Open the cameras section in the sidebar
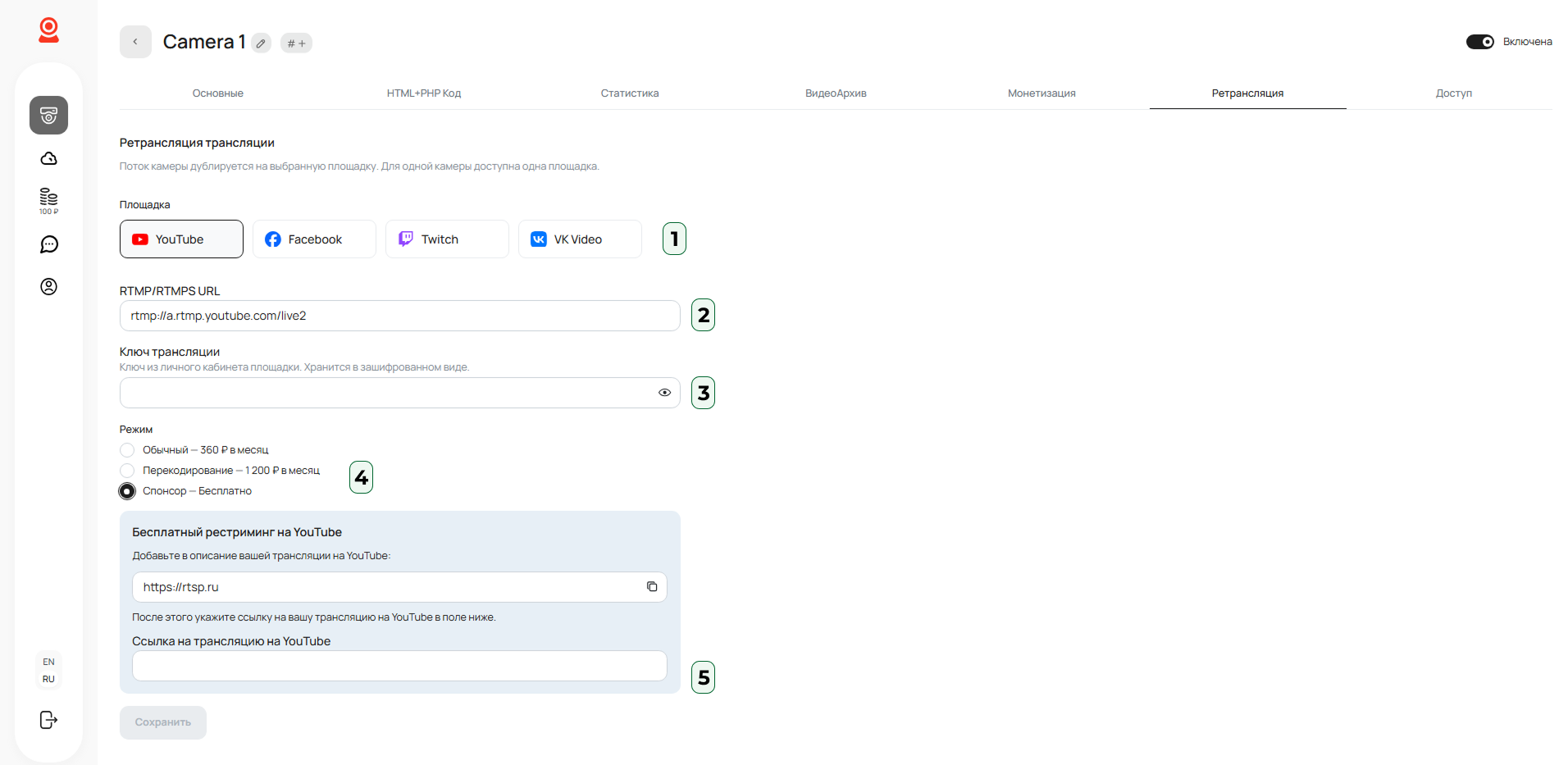1568x765 pixels. click(48, 115)
